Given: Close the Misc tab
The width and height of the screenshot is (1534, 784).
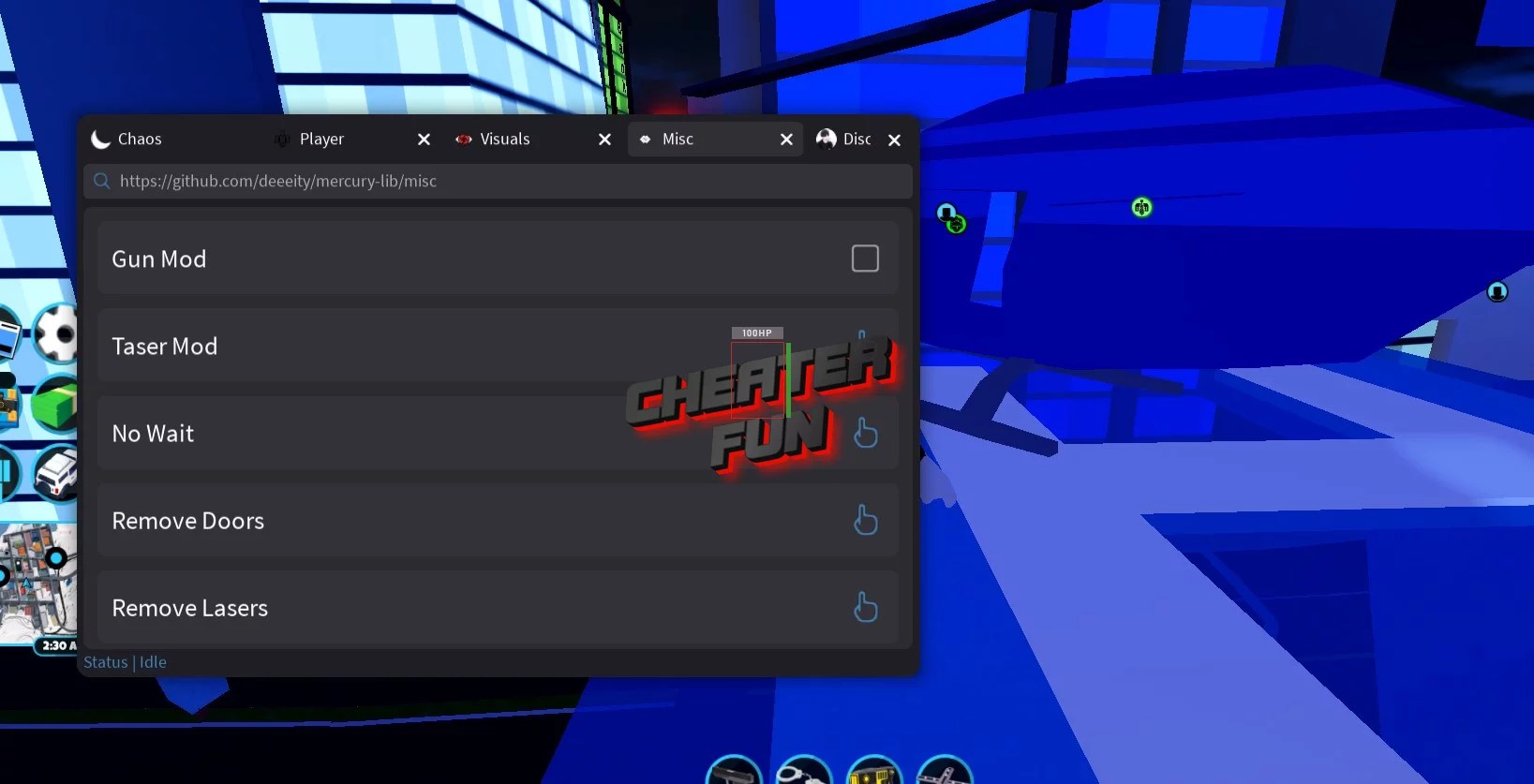Looking at the screenshot, I should point(786,140).
